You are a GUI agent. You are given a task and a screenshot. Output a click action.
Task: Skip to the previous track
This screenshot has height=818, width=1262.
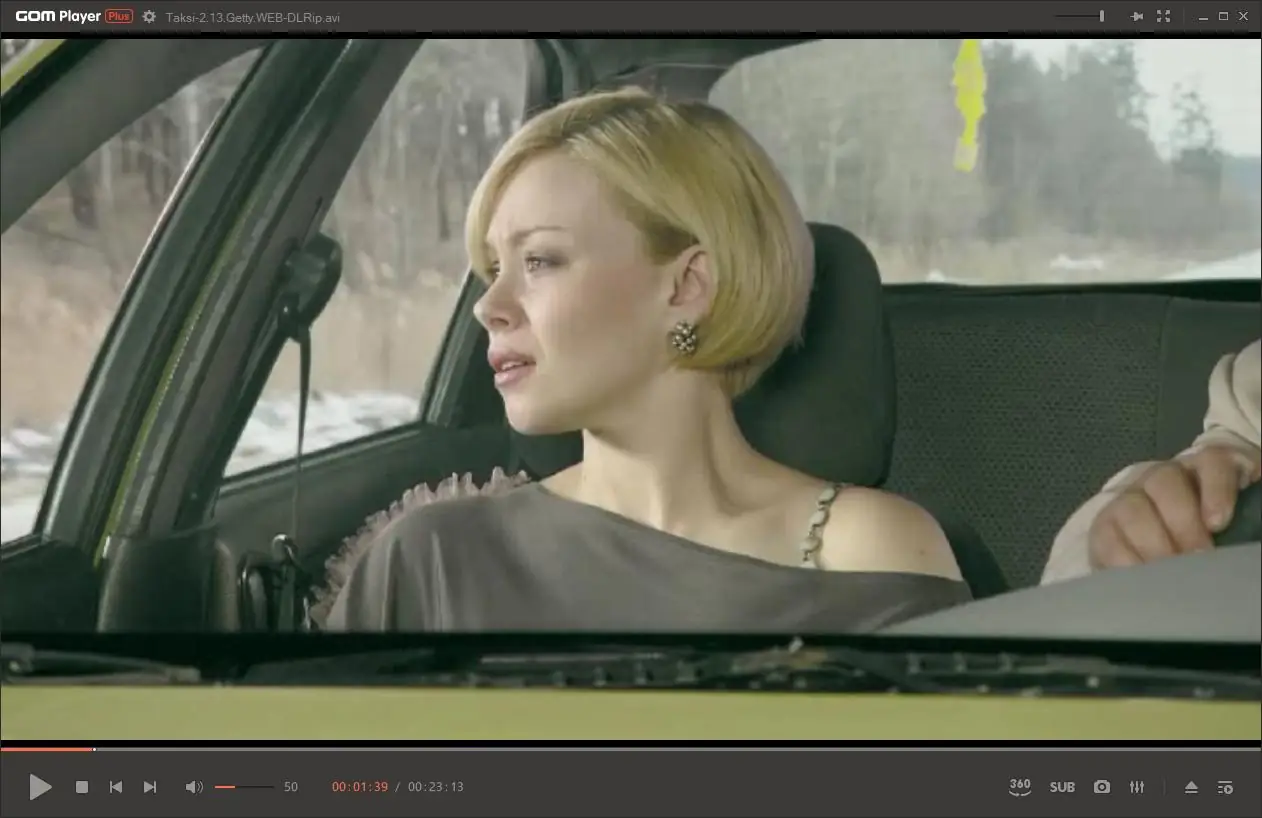tap(116, 787)
